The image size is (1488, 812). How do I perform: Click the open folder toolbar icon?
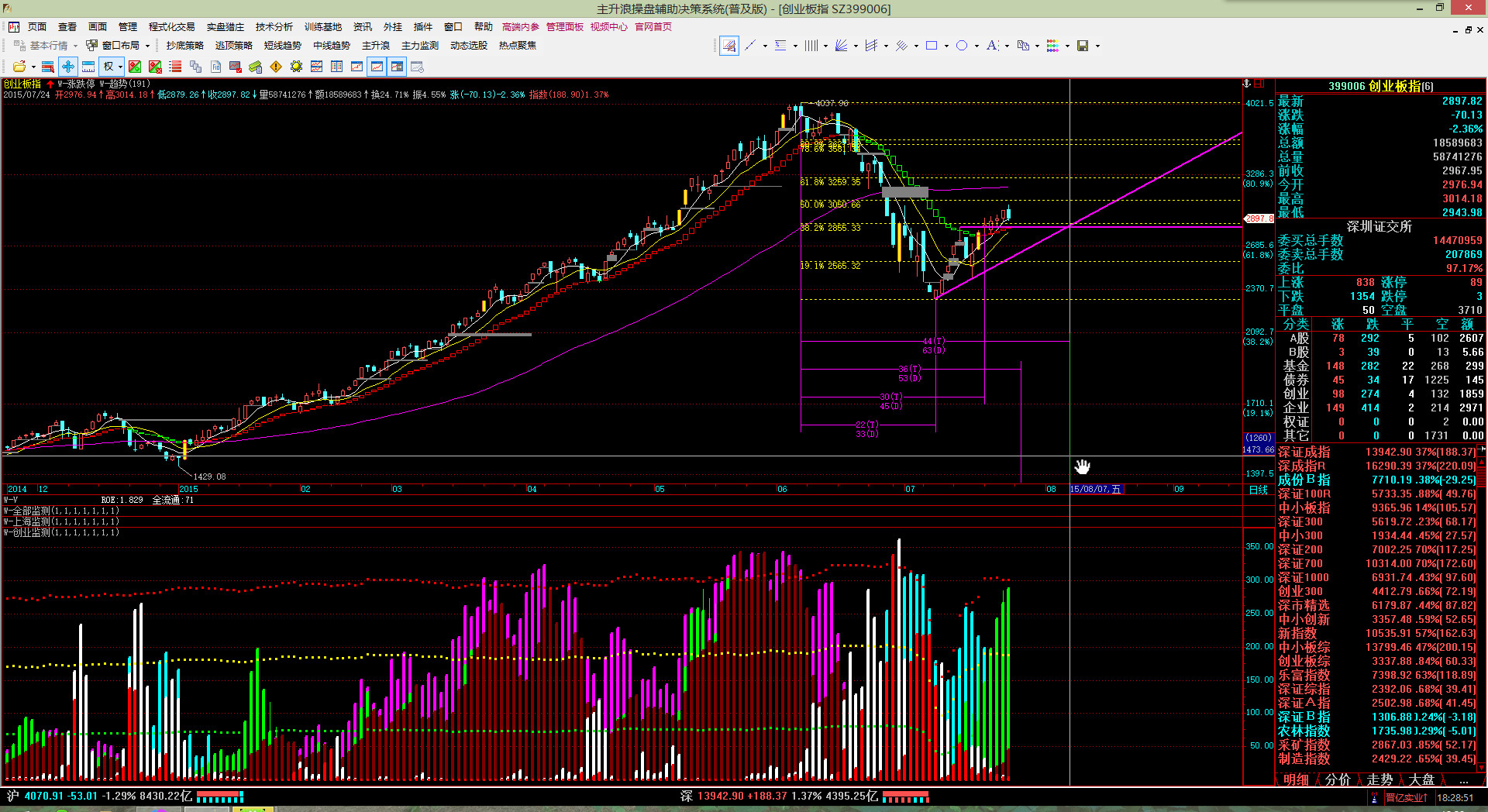point(19,67)
